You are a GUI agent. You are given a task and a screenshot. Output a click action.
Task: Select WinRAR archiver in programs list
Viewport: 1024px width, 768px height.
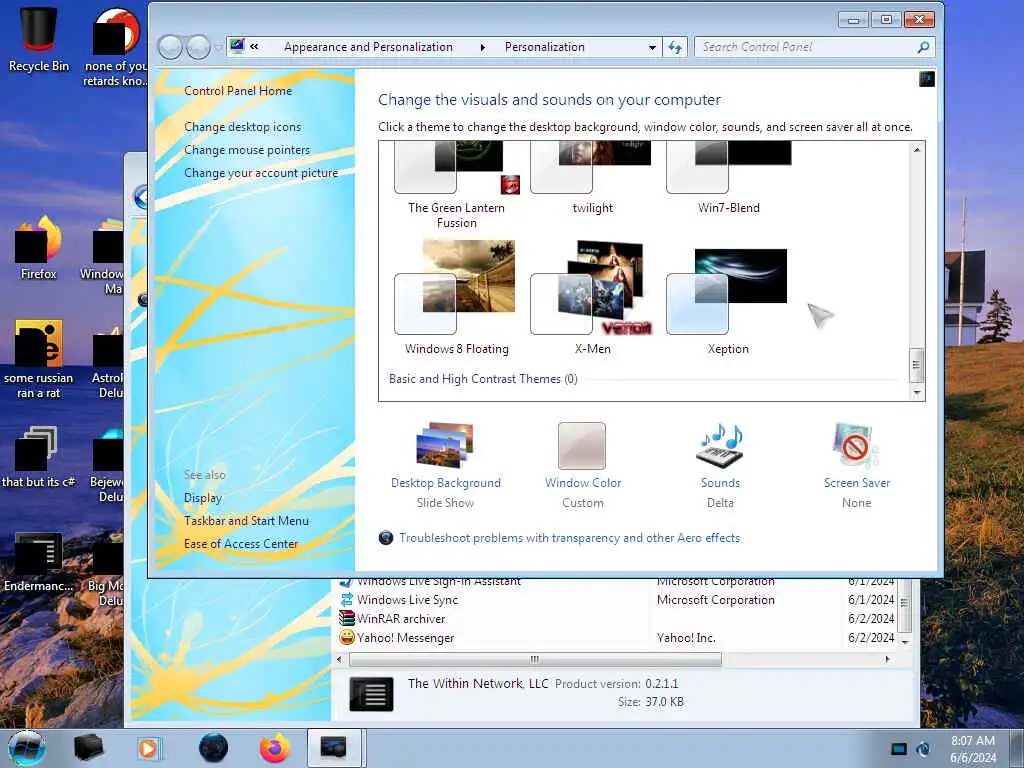point(401,618)
